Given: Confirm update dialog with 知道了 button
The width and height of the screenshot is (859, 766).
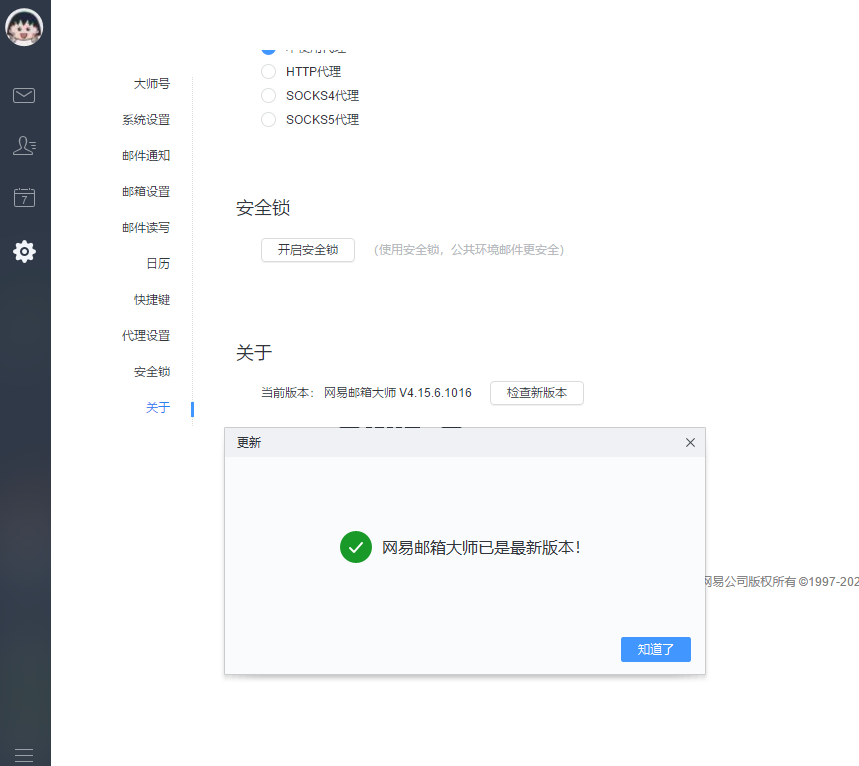Looking at the screenshot, I should (655, 649).
